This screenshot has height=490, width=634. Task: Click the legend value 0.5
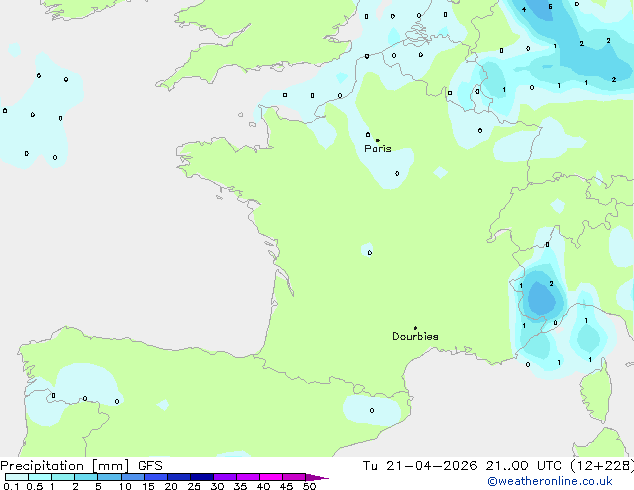click(x=34, y=486)
